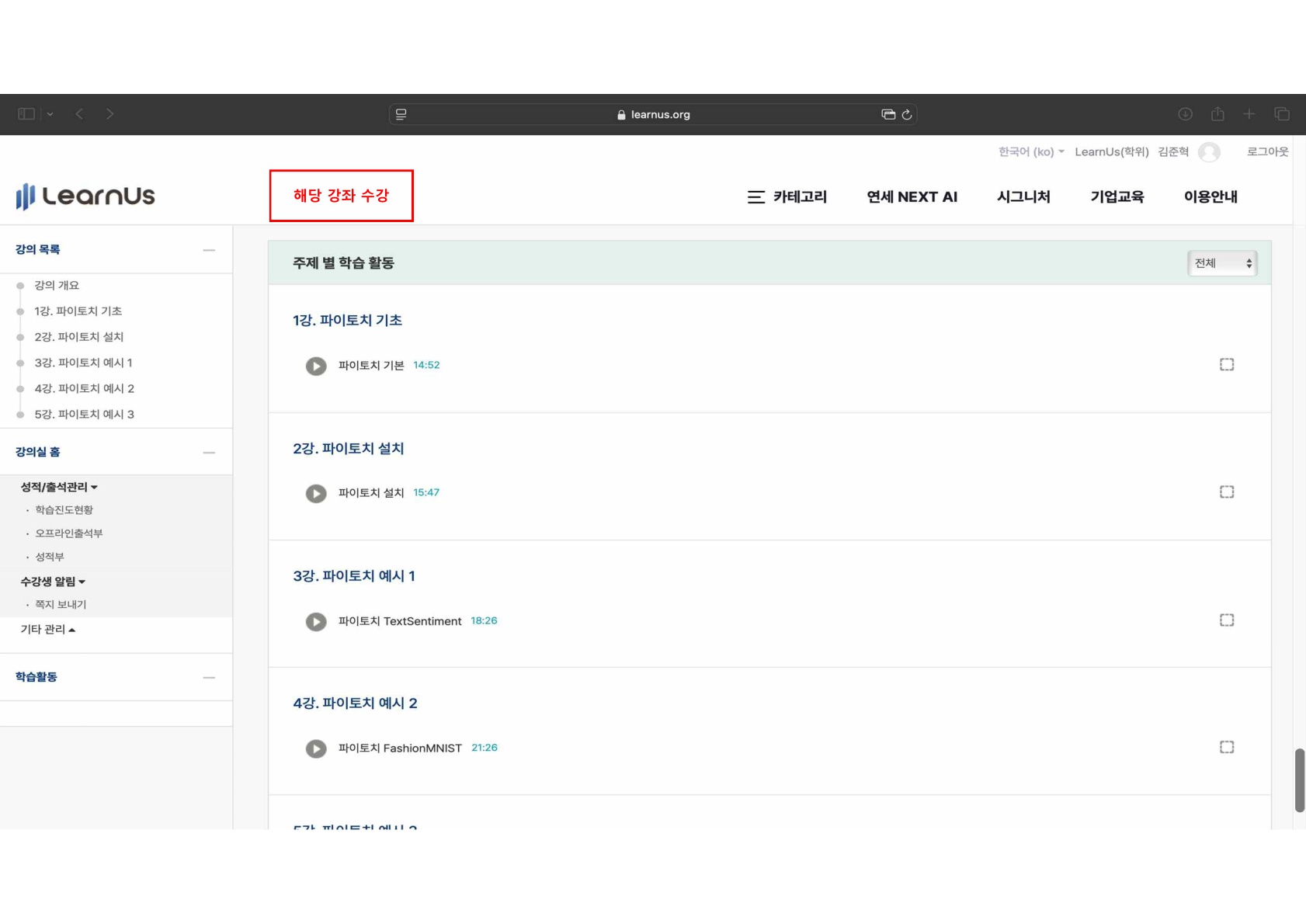
Task: Mark 파이토치 FashionMNIST as complete
Action: [x=1227, y=746]
